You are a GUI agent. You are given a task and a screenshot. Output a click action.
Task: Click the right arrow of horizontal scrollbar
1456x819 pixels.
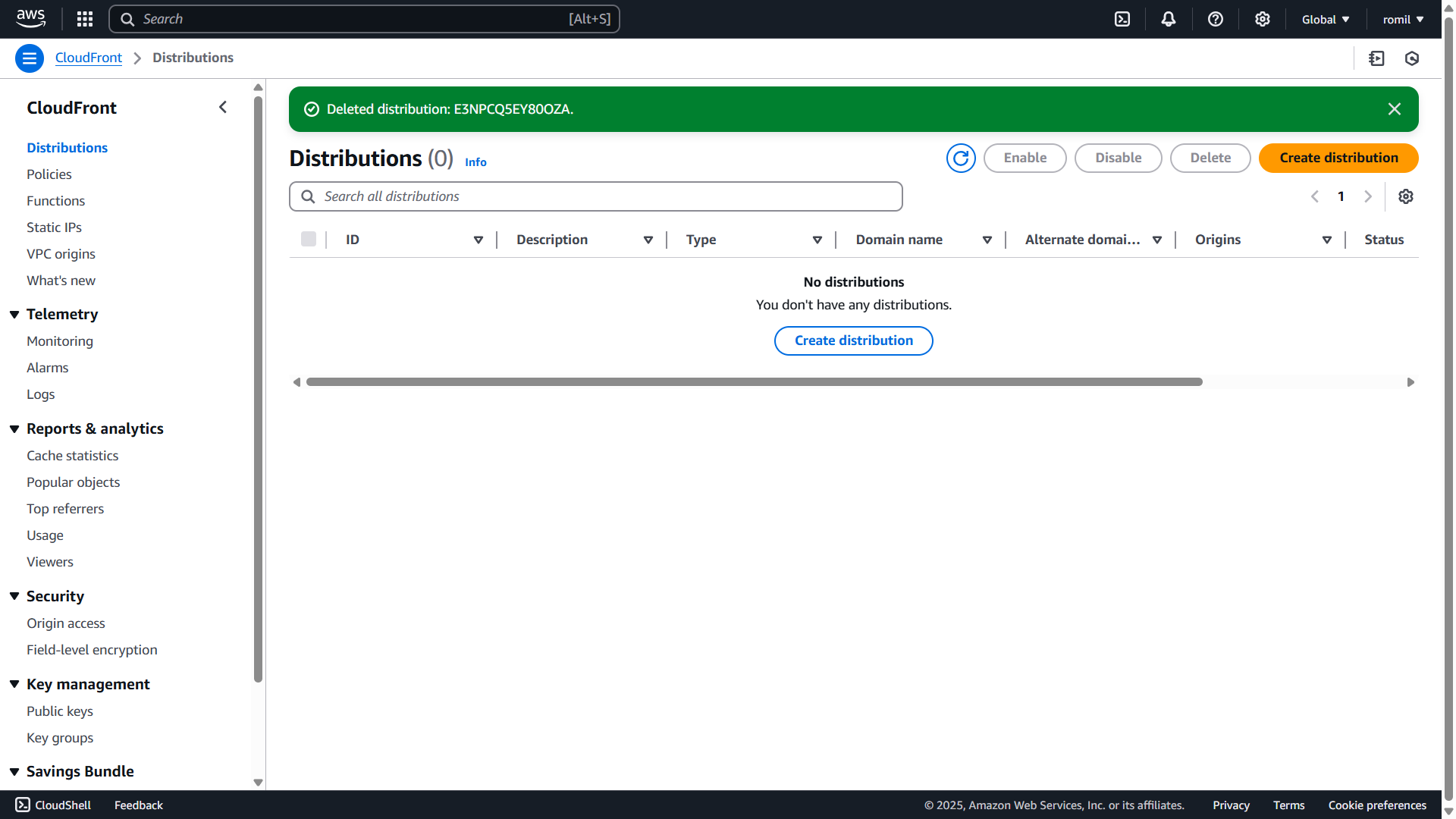[1410, 382]
